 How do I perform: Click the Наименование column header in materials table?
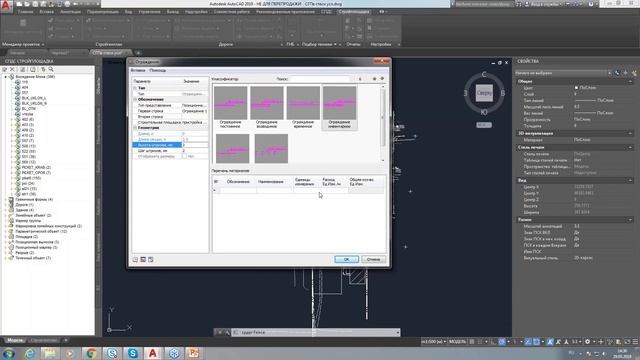point(271,182)
